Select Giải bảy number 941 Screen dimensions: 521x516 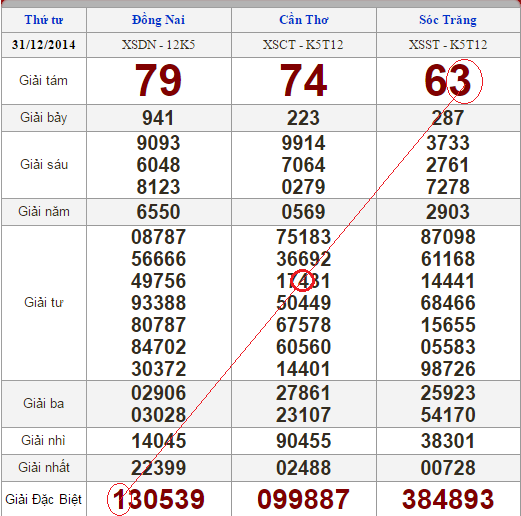tap(158, 118)
